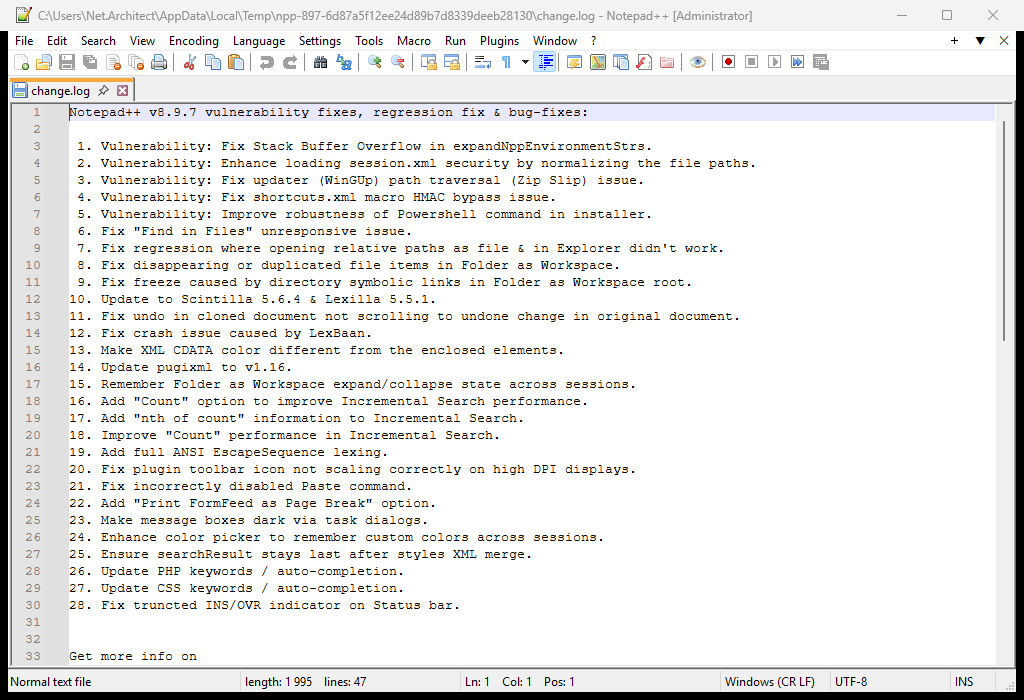Click the text 'Update pugixml to v1.16.'
The image size is (1024, 700).
tap(196, 367)
